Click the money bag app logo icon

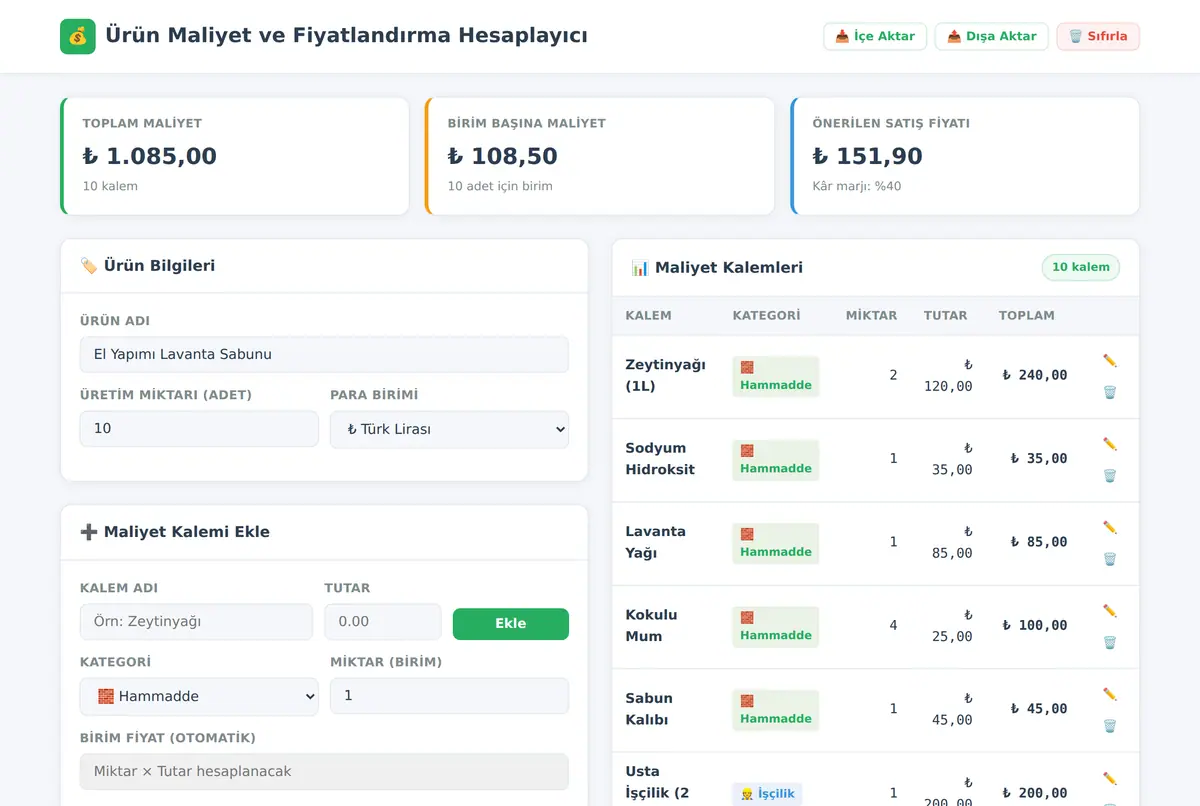[78, 36]
